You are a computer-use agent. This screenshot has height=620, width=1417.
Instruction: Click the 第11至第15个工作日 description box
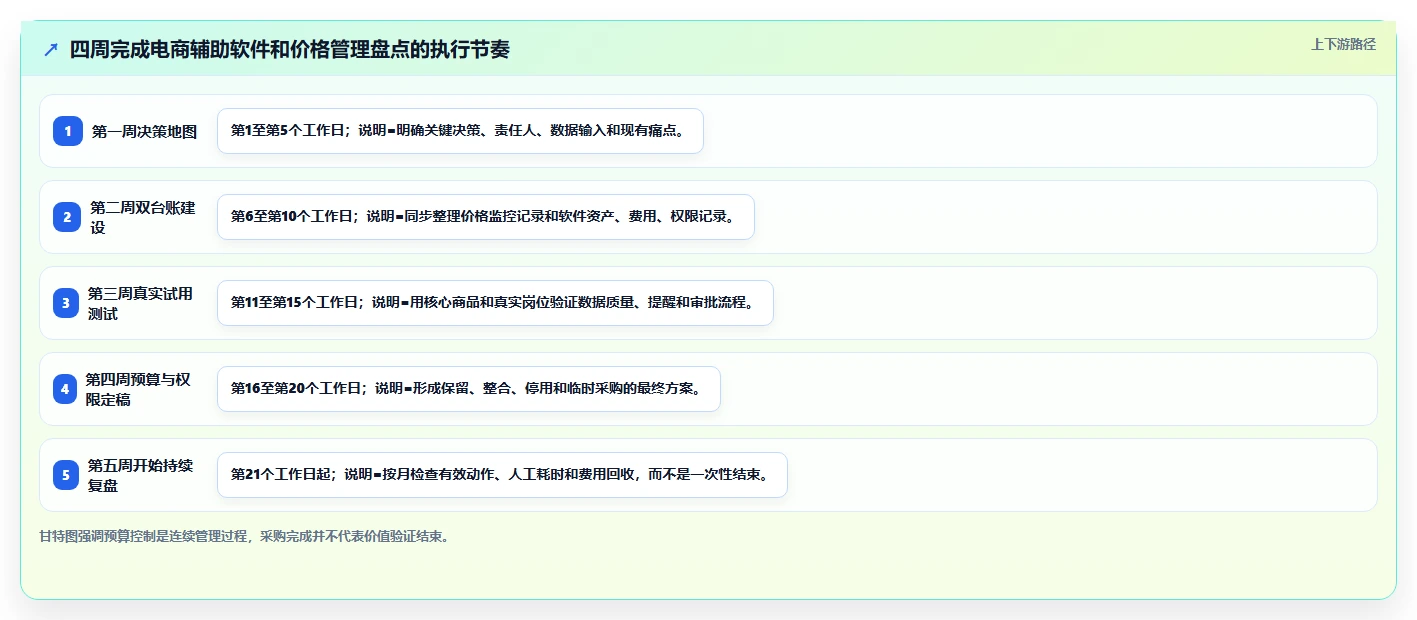495,303
